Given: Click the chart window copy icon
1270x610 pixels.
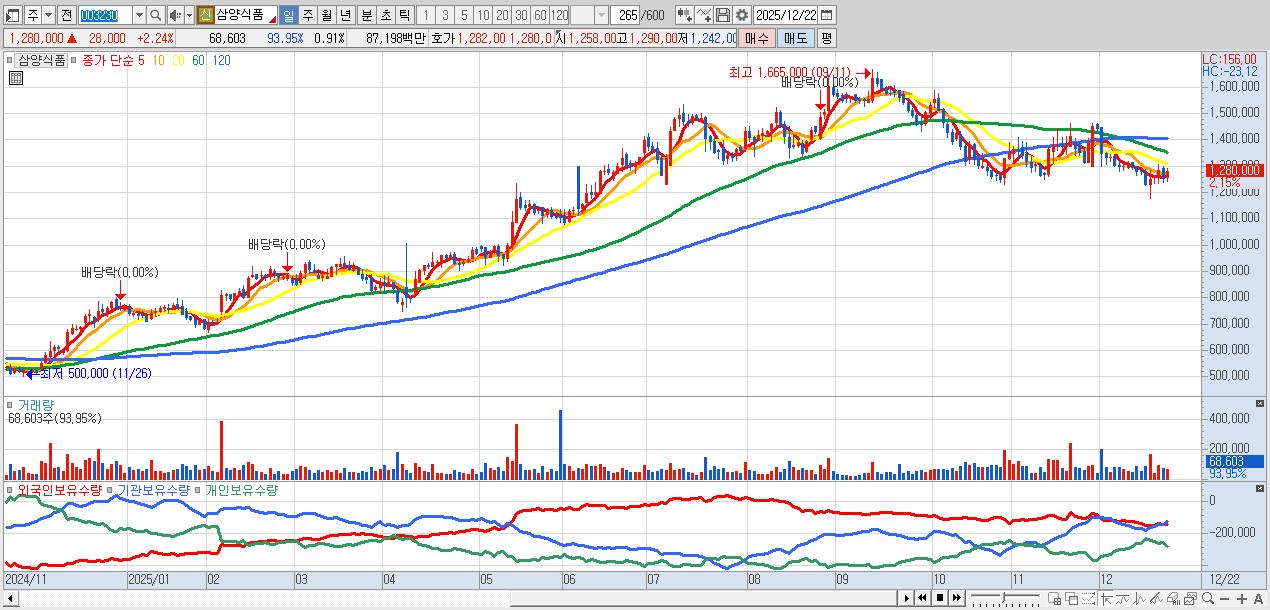Looking at the screenshot, I should point(1191,598).
